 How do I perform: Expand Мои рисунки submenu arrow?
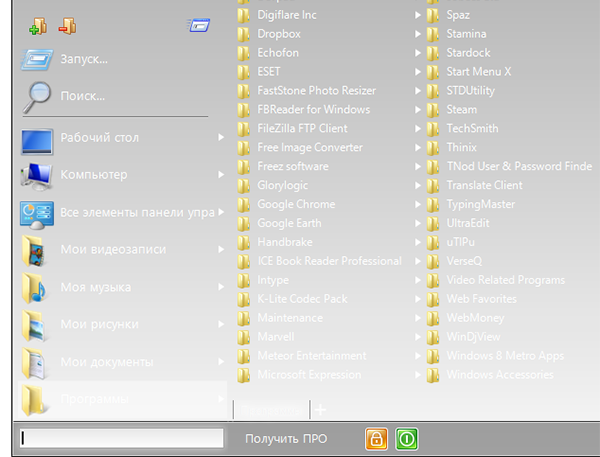221,324
